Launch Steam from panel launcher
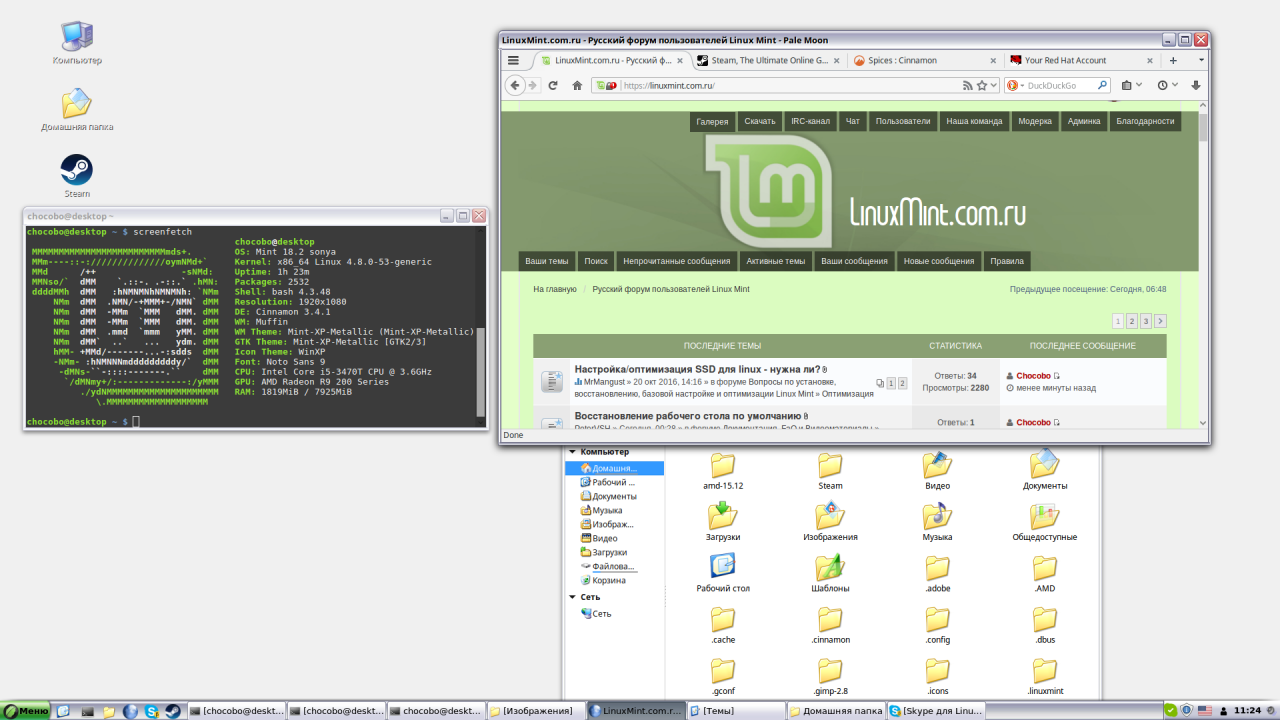 (x=173, y=711)
